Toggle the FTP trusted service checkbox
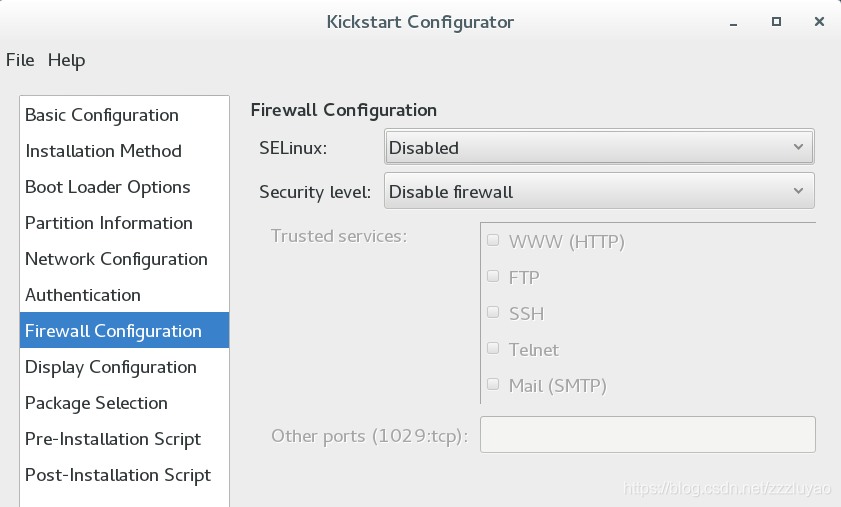 click(493, 276)
